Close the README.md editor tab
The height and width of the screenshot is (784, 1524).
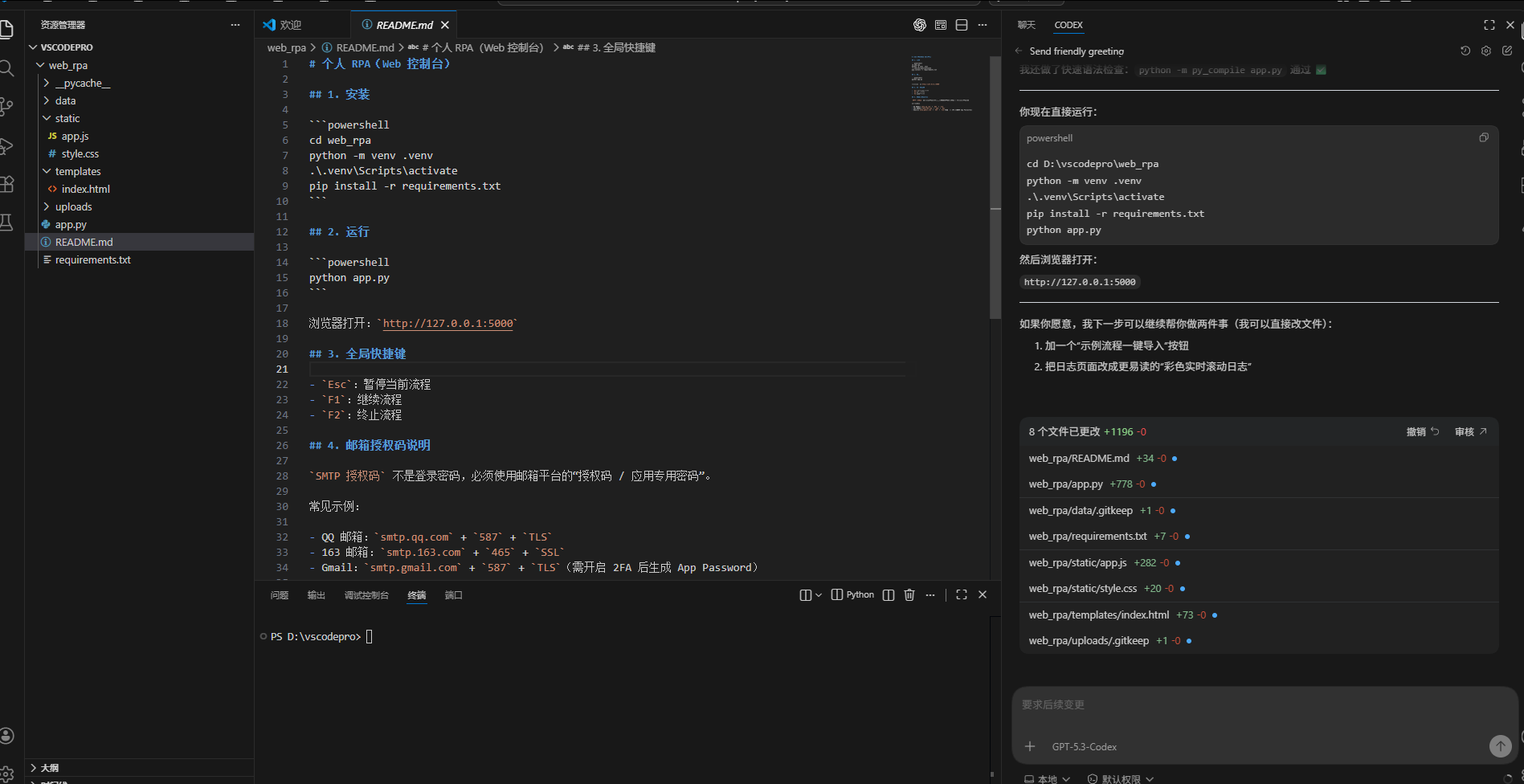[x=445, y=25]
